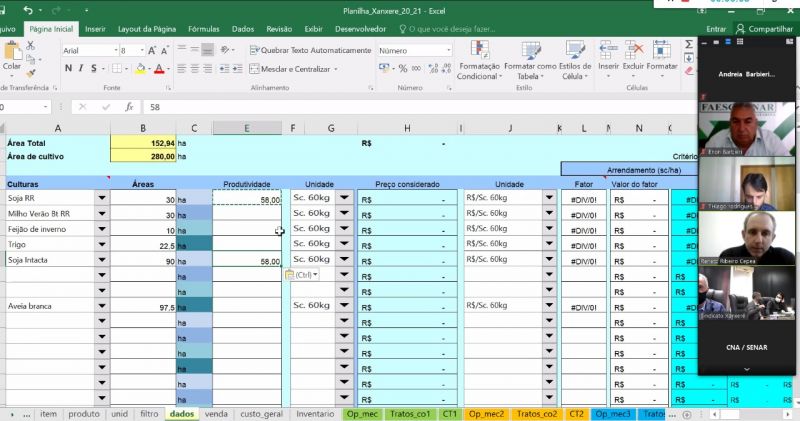The image size is (800, 421).
Task: Open the font name box Arial
Action: 90,51
